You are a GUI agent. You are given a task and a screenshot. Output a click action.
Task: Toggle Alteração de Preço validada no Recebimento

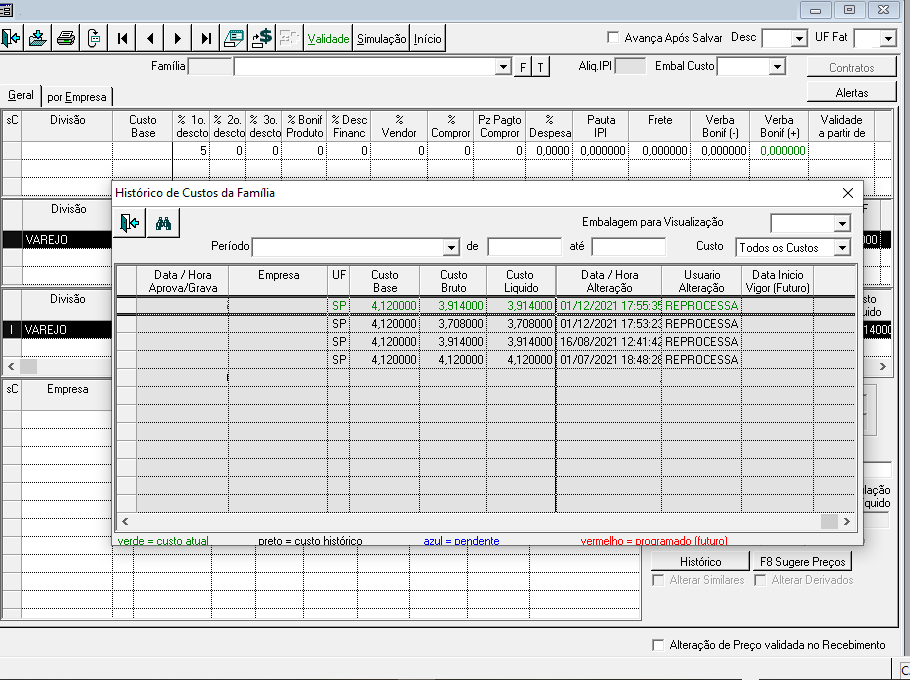658,645
